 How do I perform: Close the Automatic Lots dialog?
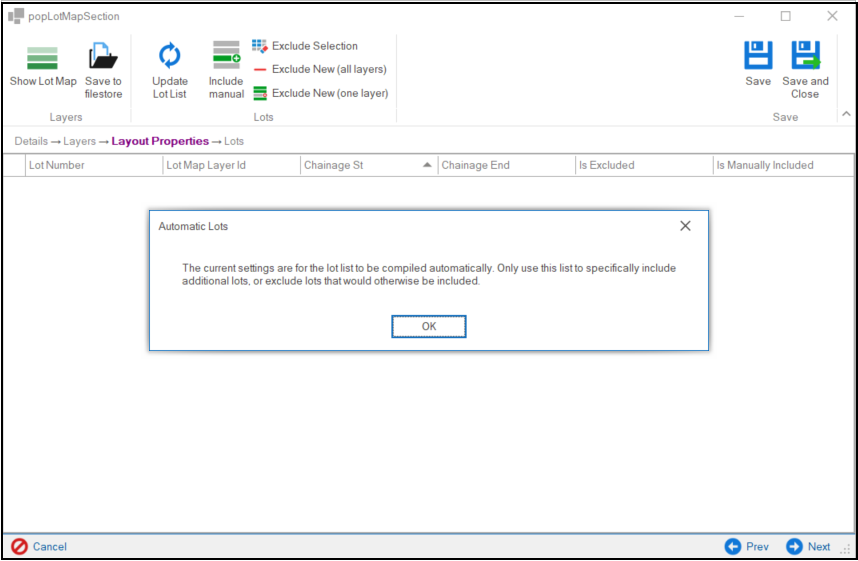click(685, 226)
